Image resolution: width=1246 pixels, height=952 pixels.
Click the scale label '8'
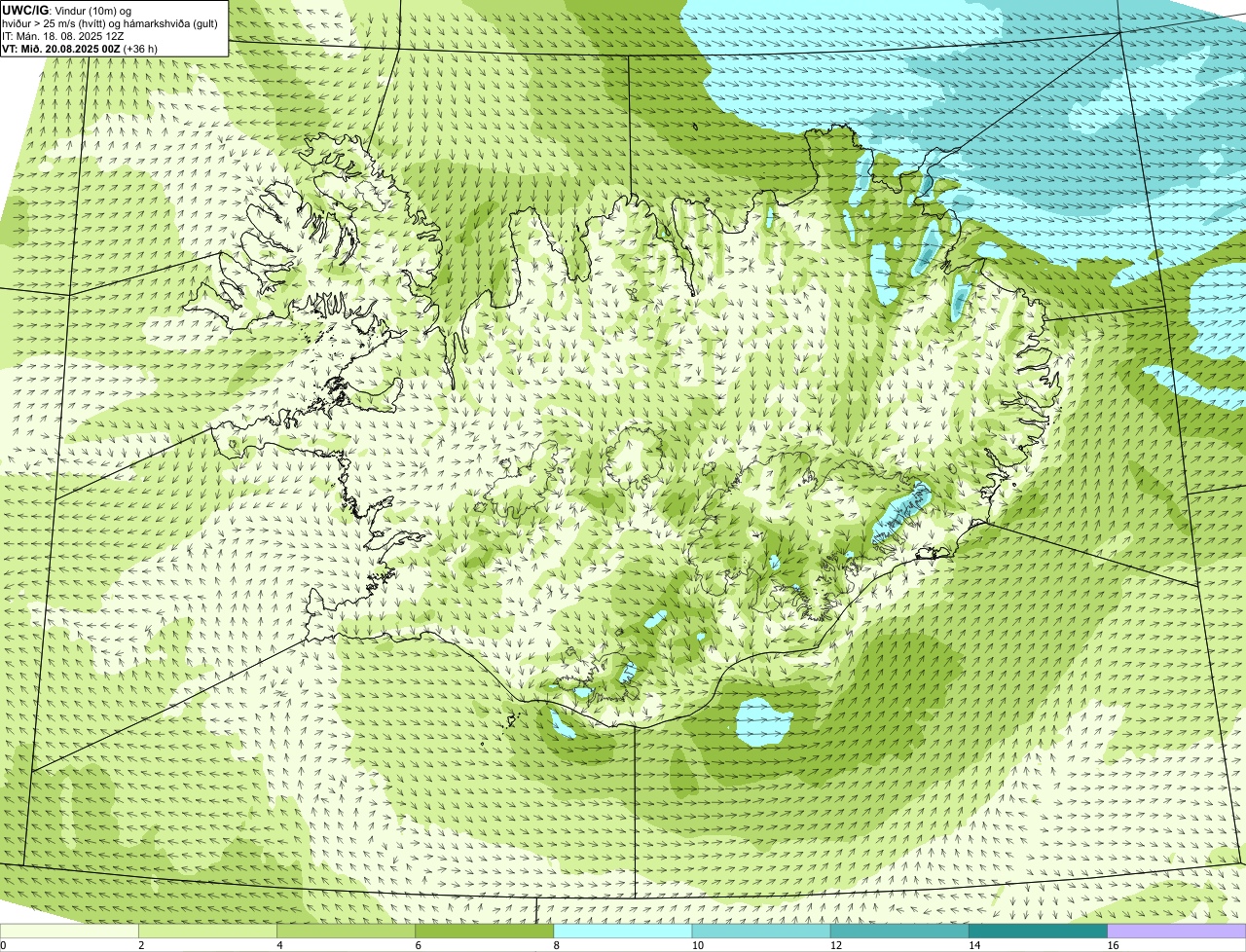556,945
